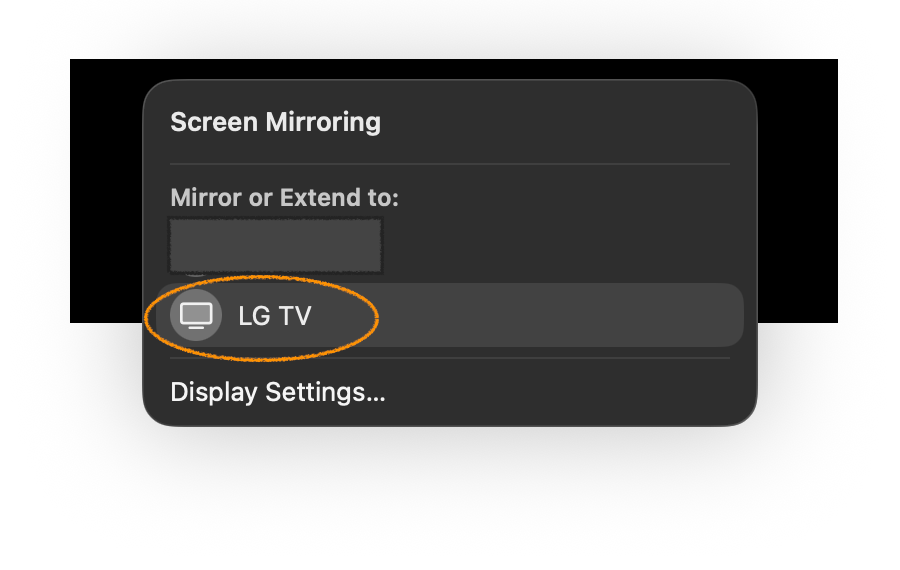The width and height of the screenshot is (900, 570).
Task: Click the LG TV display icon
Action: pyautogui.click(x=196, y=316)
